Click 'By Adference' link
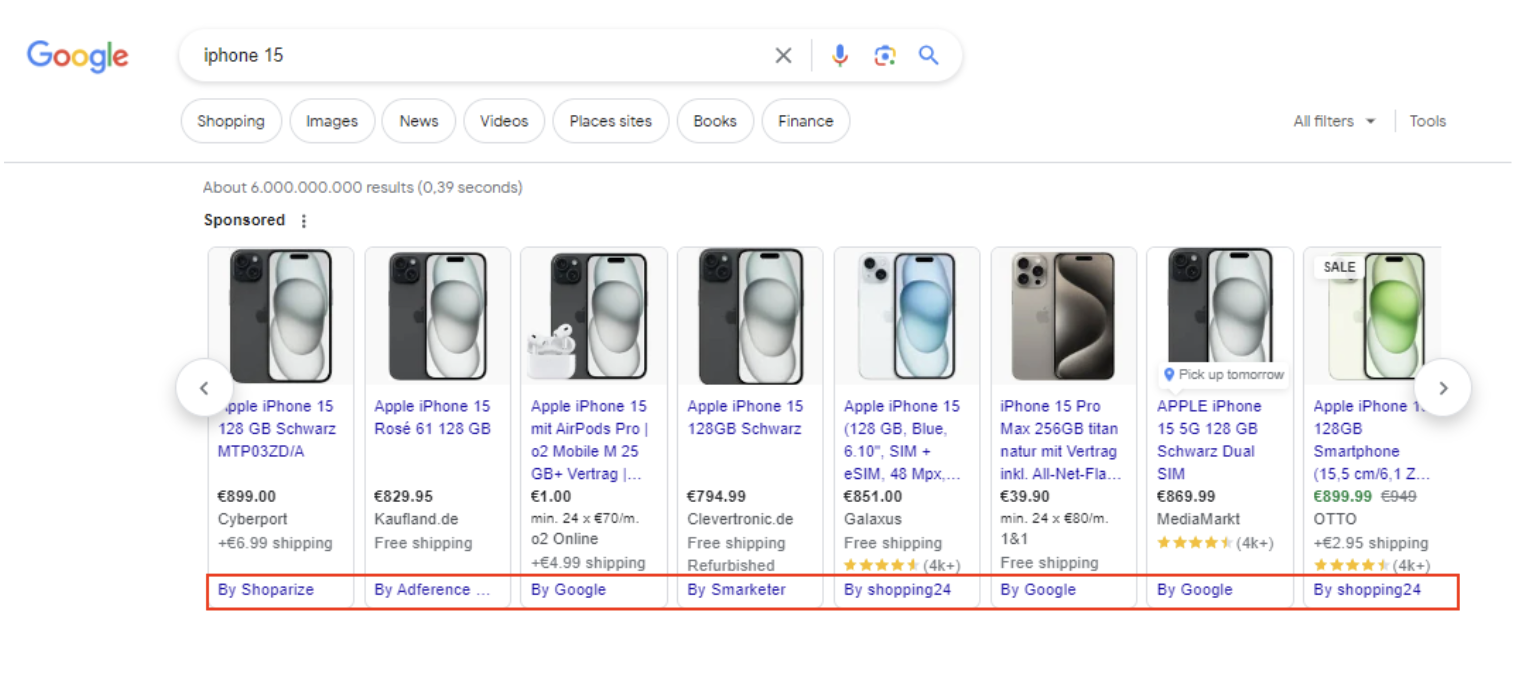Viewport: 1524px width, 676px height. pos(433,590)
